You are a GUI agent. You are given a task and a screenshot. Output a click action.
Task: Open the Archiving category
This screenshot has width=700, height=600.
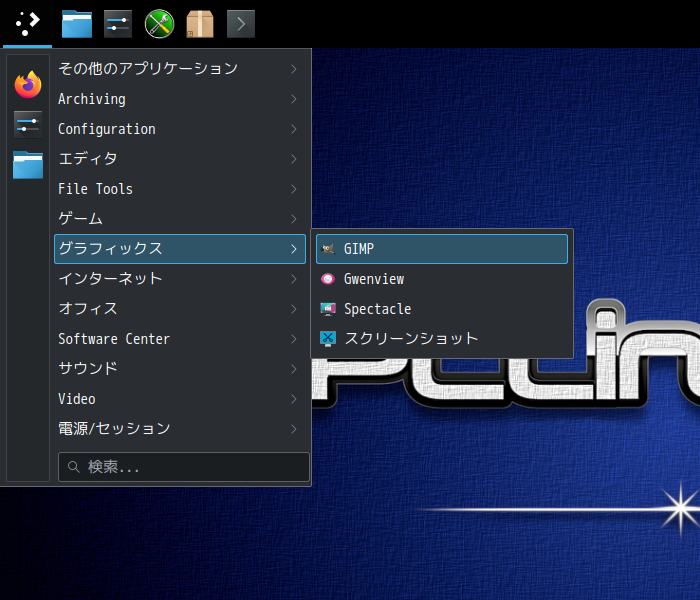click(x=180, y=99)
